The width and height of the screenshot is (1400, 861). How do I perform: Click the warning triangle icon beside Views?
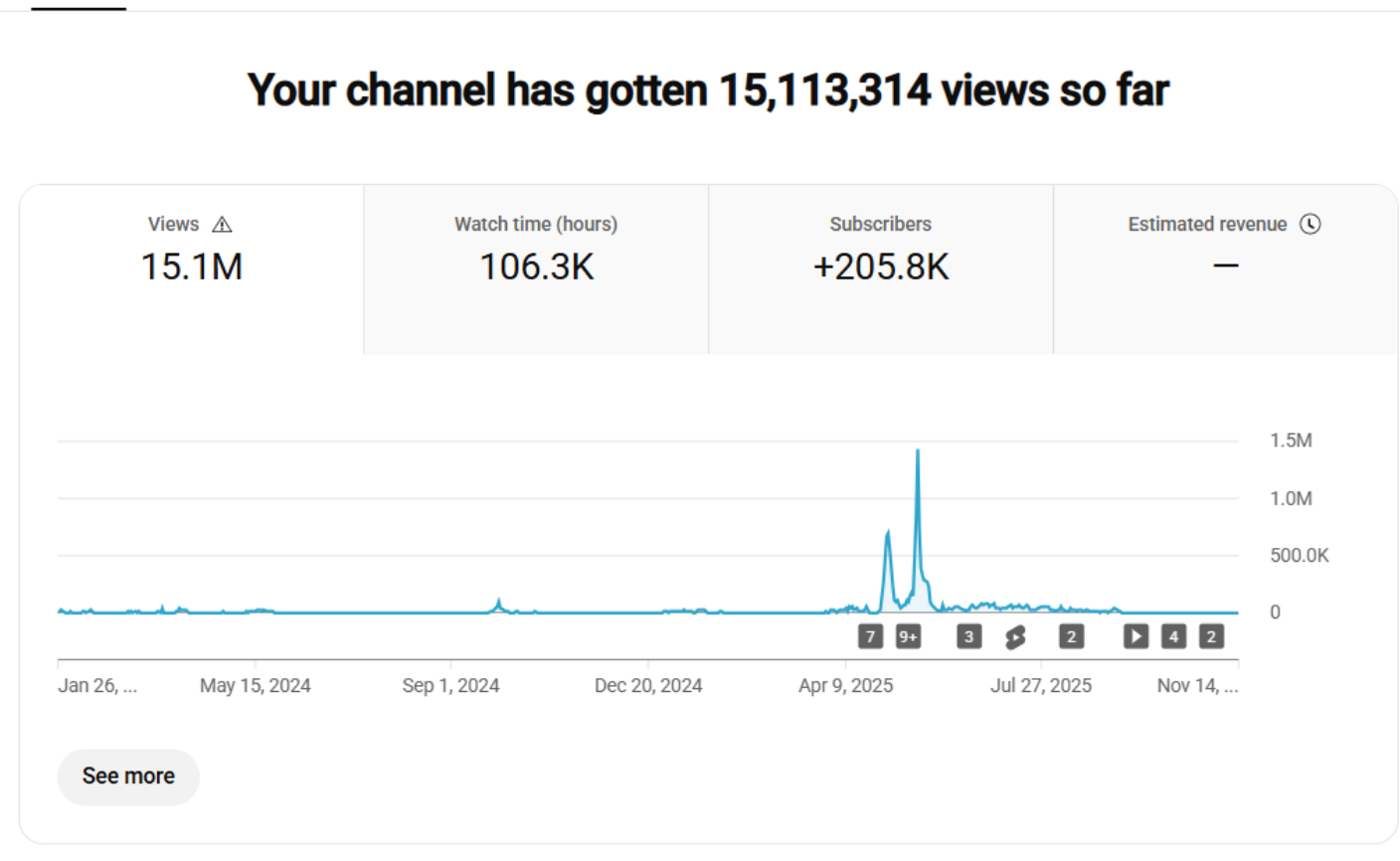(223, 225)
